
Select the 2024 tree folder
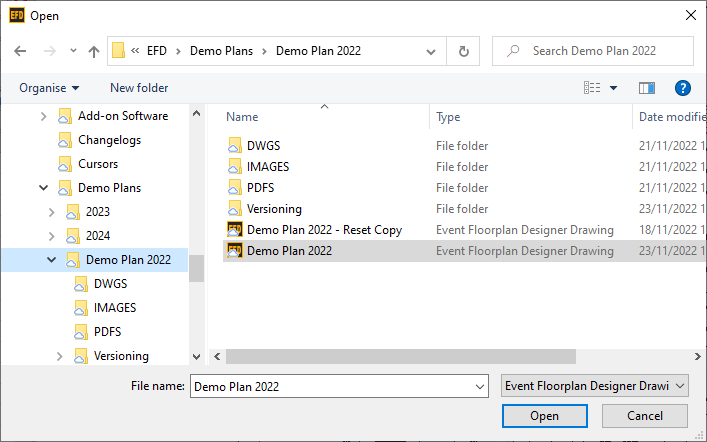pos(98,236)
